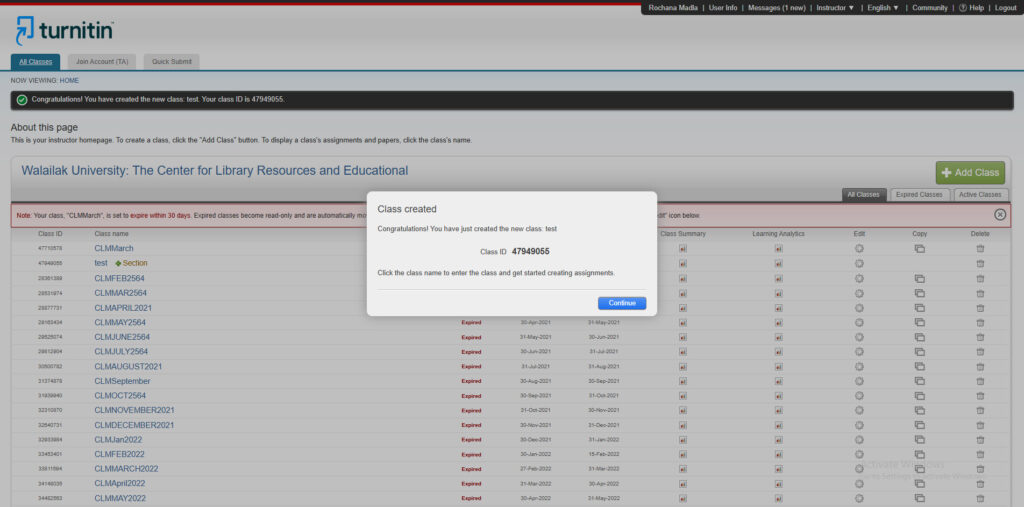This screenshot has width=1024, height=507.
Task: Open the Instructor role dropdown
Action: coord(835,8)
